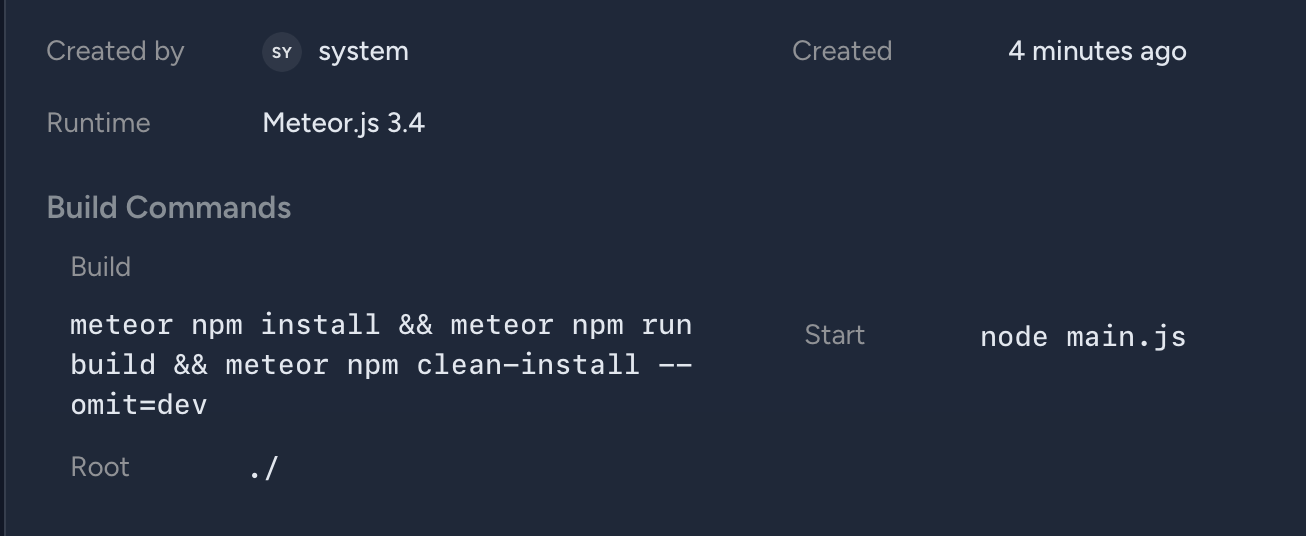Click the clean-install word in build command
Screen dimensions: 1306x536
[x=528, y=364]
